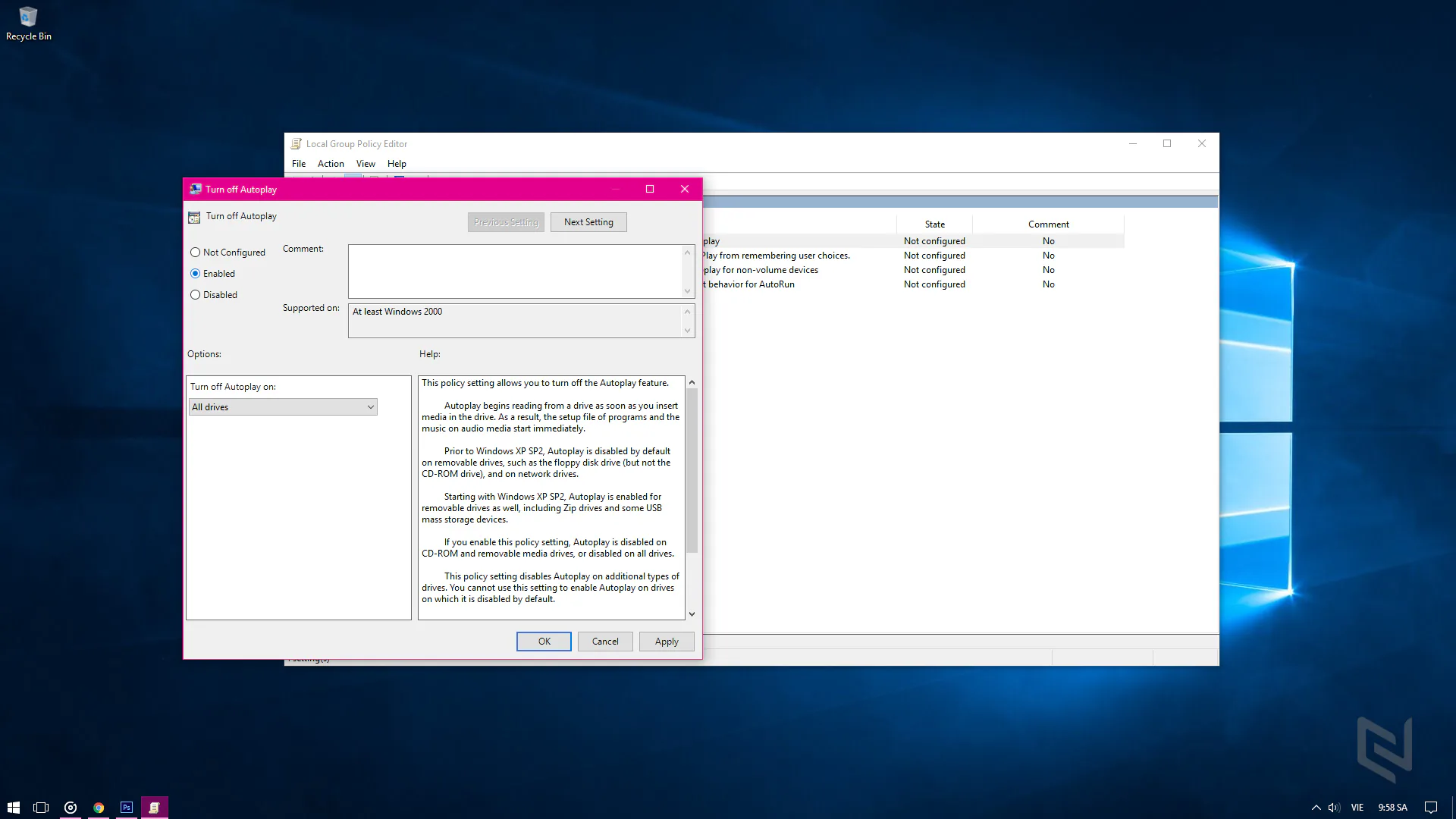Screen dimensions: 1456x819
Task: Click the Group Policy Editor taskbar icon
Action: pos(155,808)
